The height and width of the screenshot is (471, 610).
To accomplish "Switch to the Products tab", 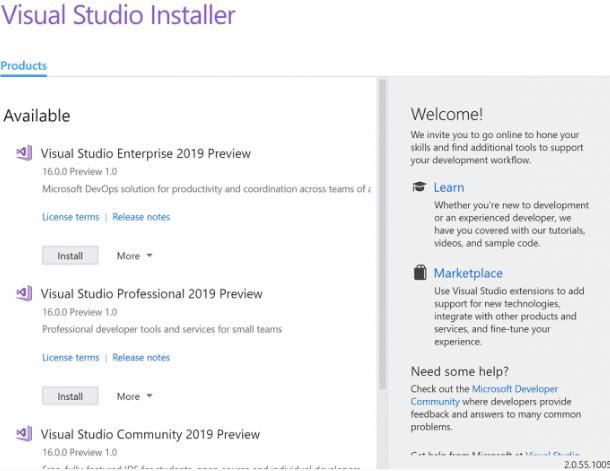I will [x=23, y=66].
